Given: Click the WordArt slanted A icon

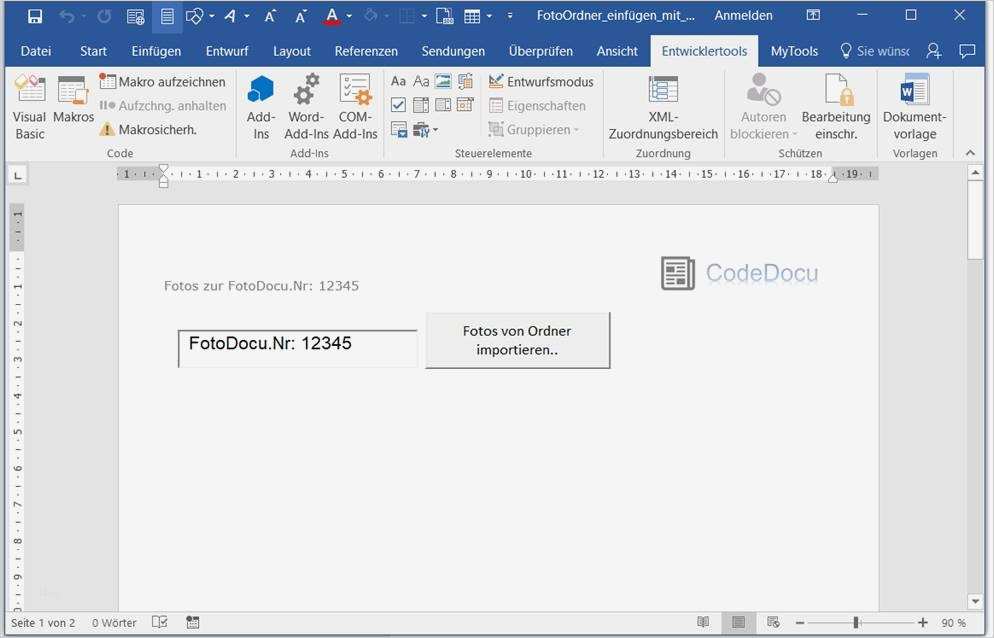Looking at the screenshot, I should pos(230,16).
